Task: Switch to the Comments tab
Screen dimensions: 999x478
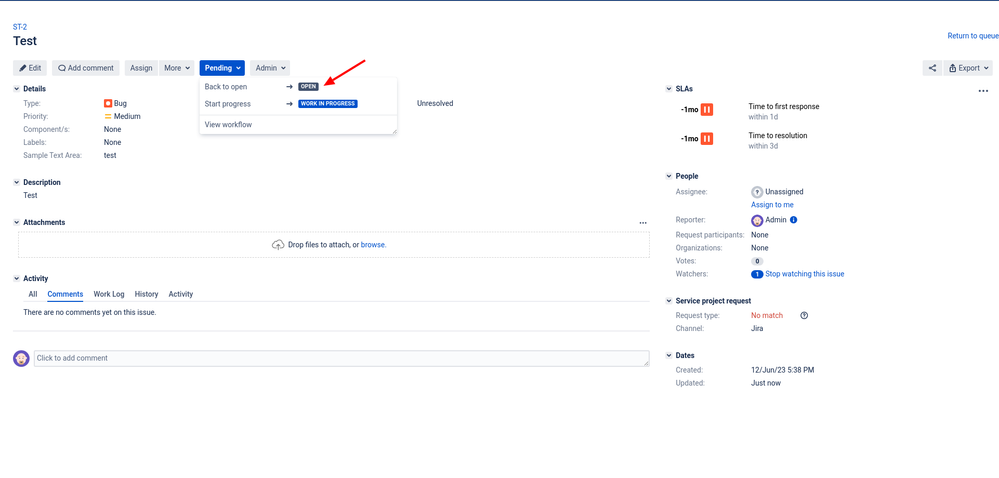Action: 65,294
